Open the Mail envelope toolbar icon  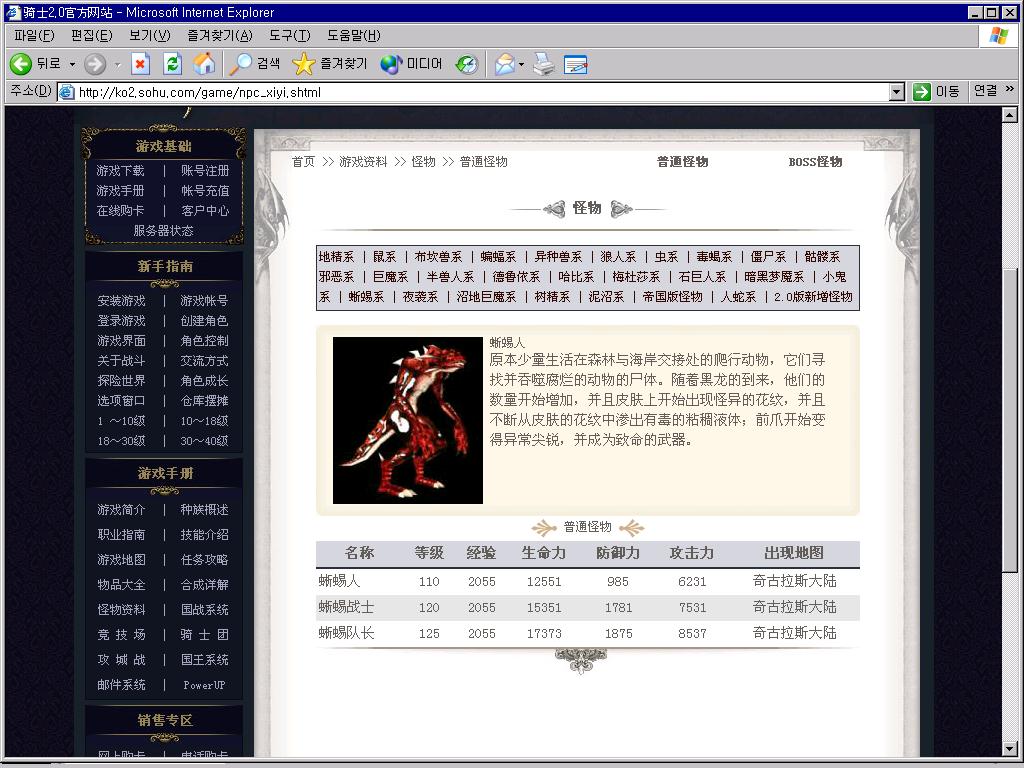(504, 64)
